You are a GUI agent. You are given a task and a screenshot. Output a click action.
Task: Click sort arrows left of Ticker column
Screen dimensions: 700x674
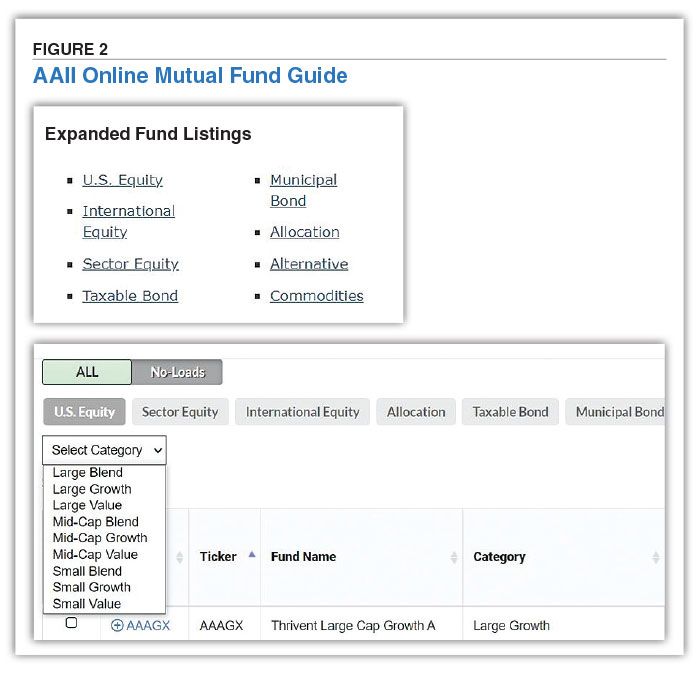(179, 557)
